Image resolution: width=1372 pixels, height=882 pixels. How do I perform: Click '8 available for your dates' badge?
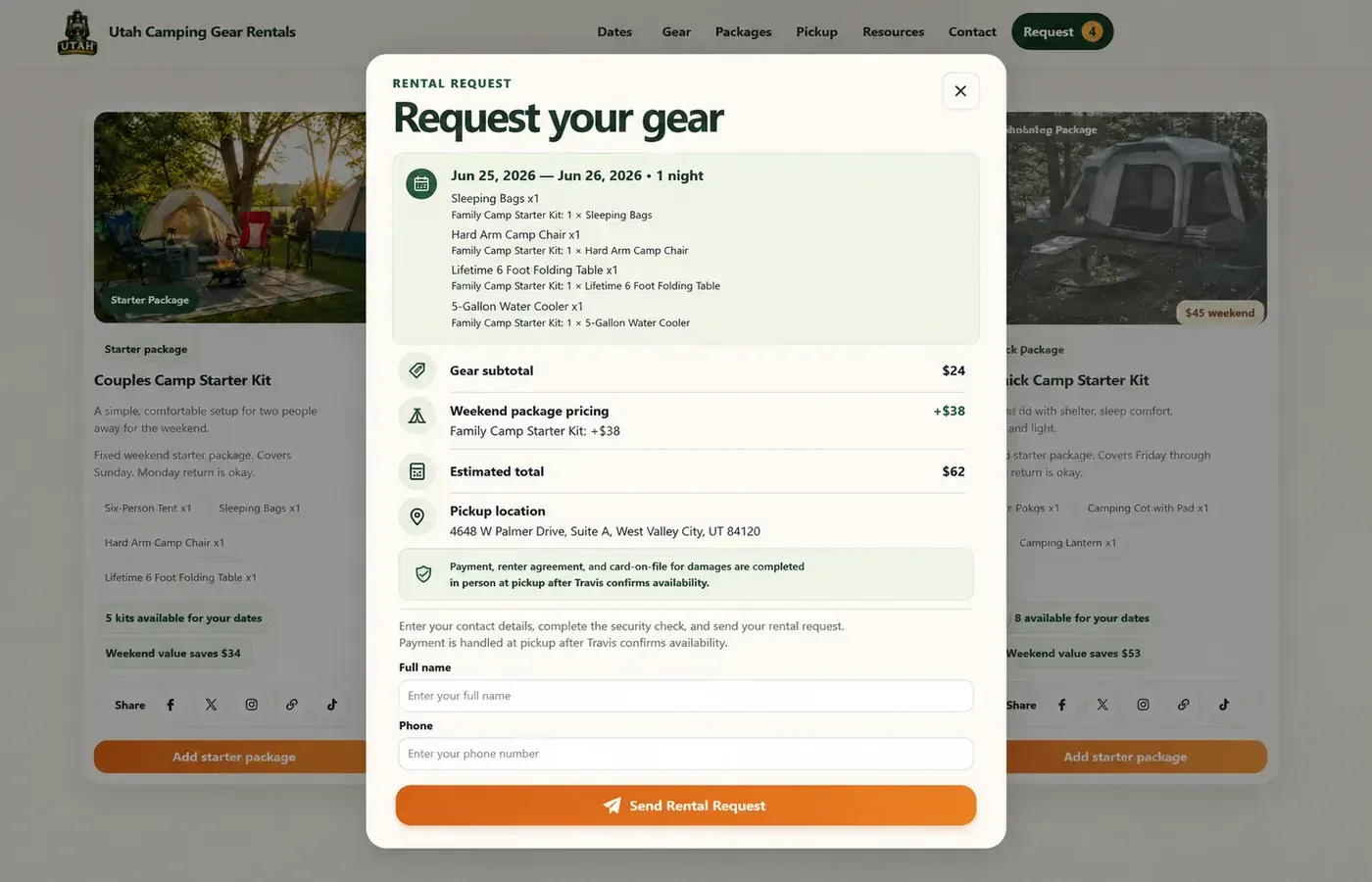1081,618
